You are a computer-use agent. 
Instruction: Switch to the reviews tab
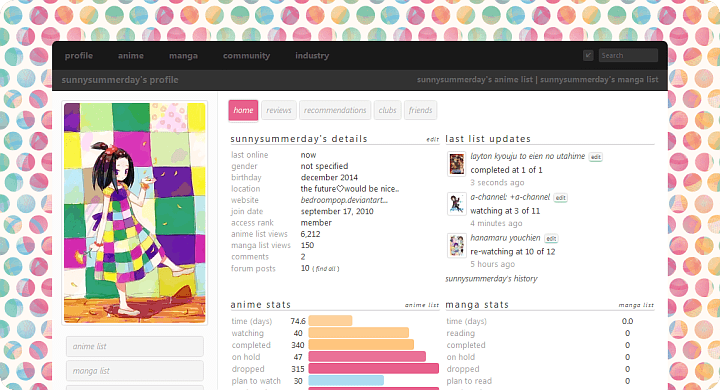[x=279, y=110]
